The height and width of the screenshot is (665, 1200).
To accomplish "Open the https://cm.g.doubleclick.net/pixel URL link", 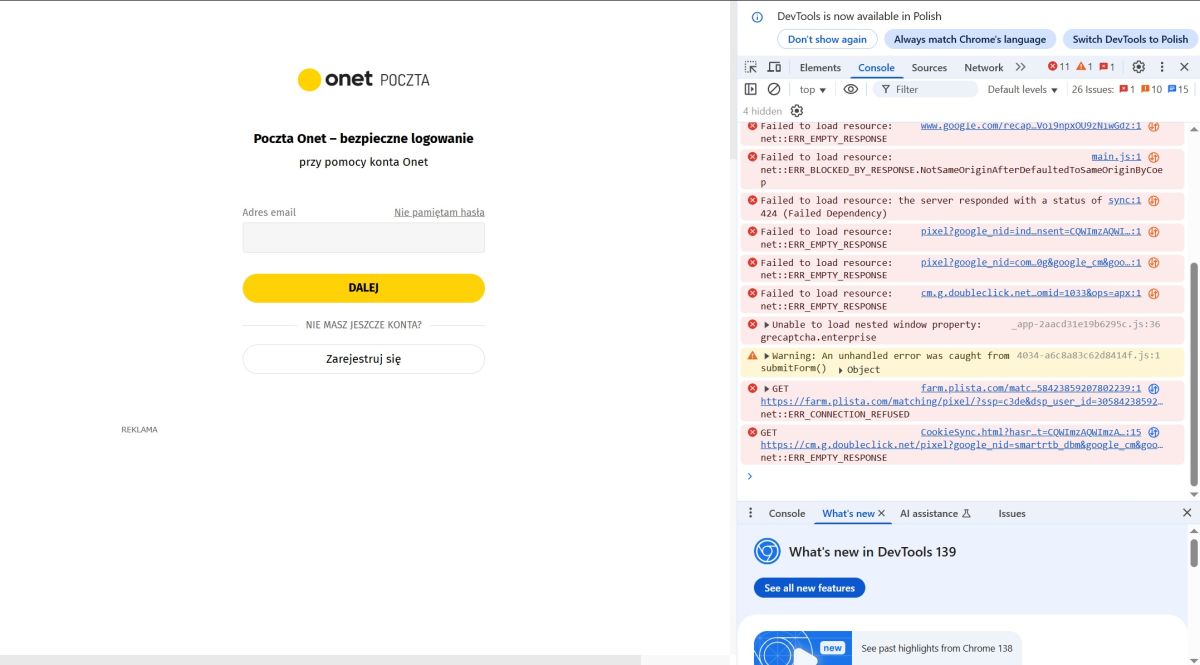I will click(962, 446).
